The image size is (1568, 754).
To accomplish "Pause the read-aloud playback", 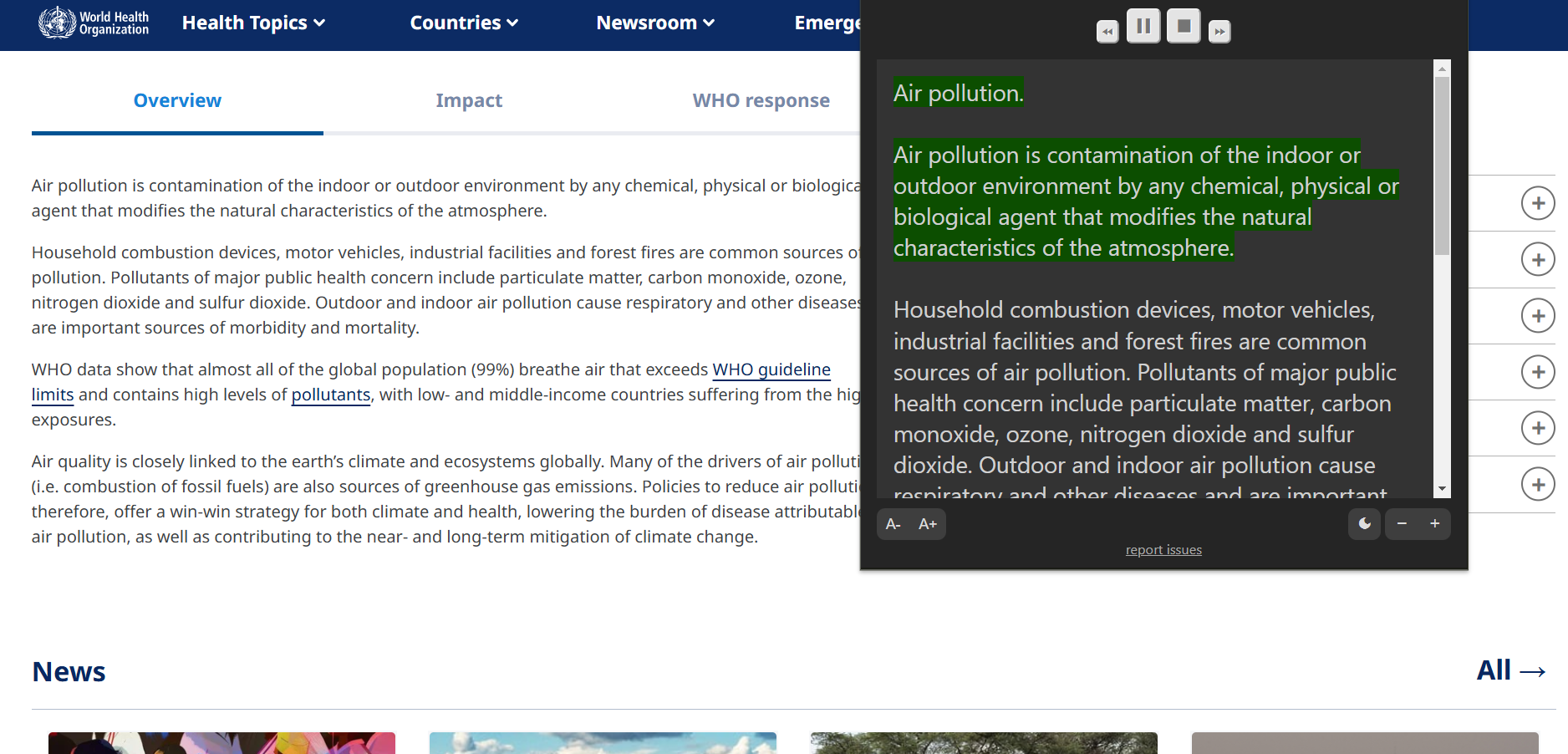I will tap(1143, 26).
